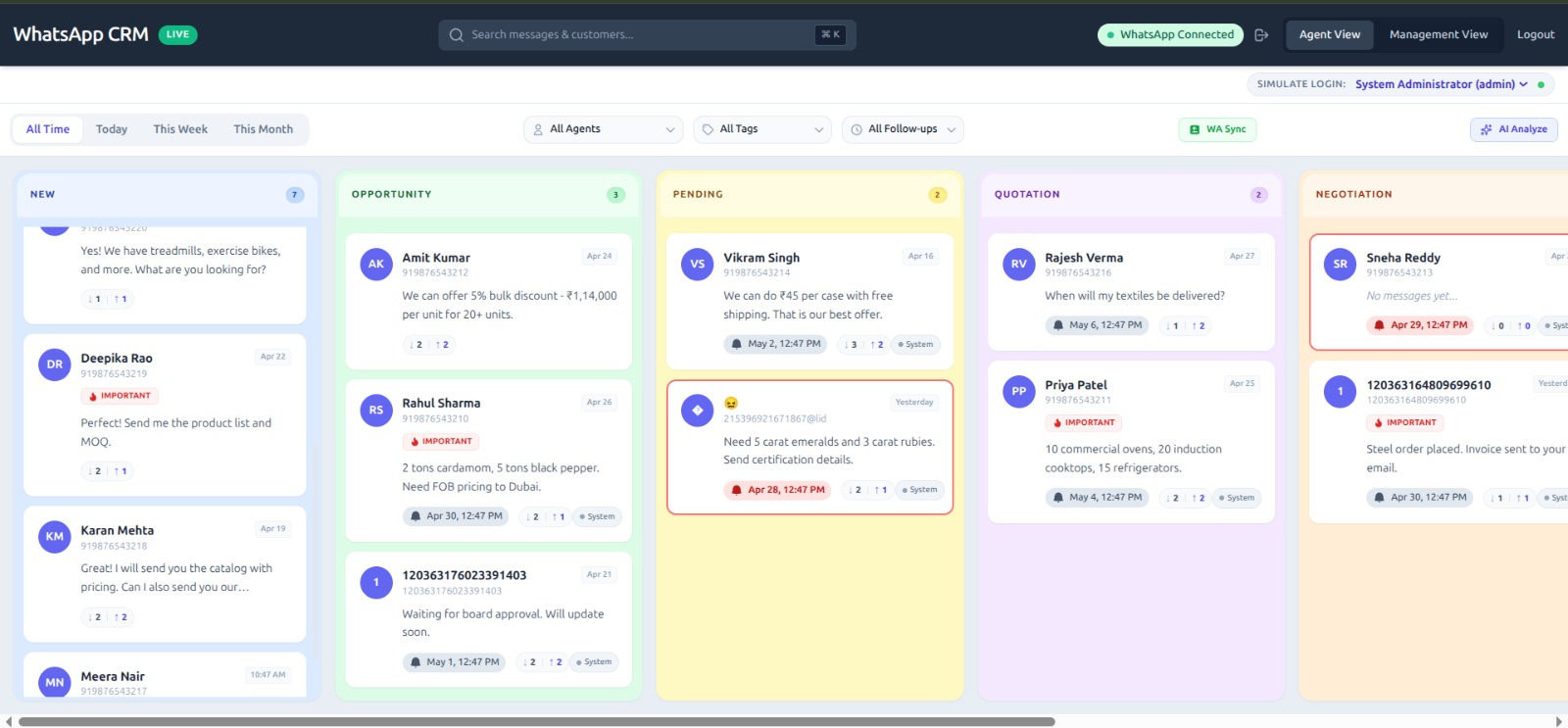1568x728 pixels.
Task: Click the MN avatar on Meera Nair card
Action: pos(54,682)
